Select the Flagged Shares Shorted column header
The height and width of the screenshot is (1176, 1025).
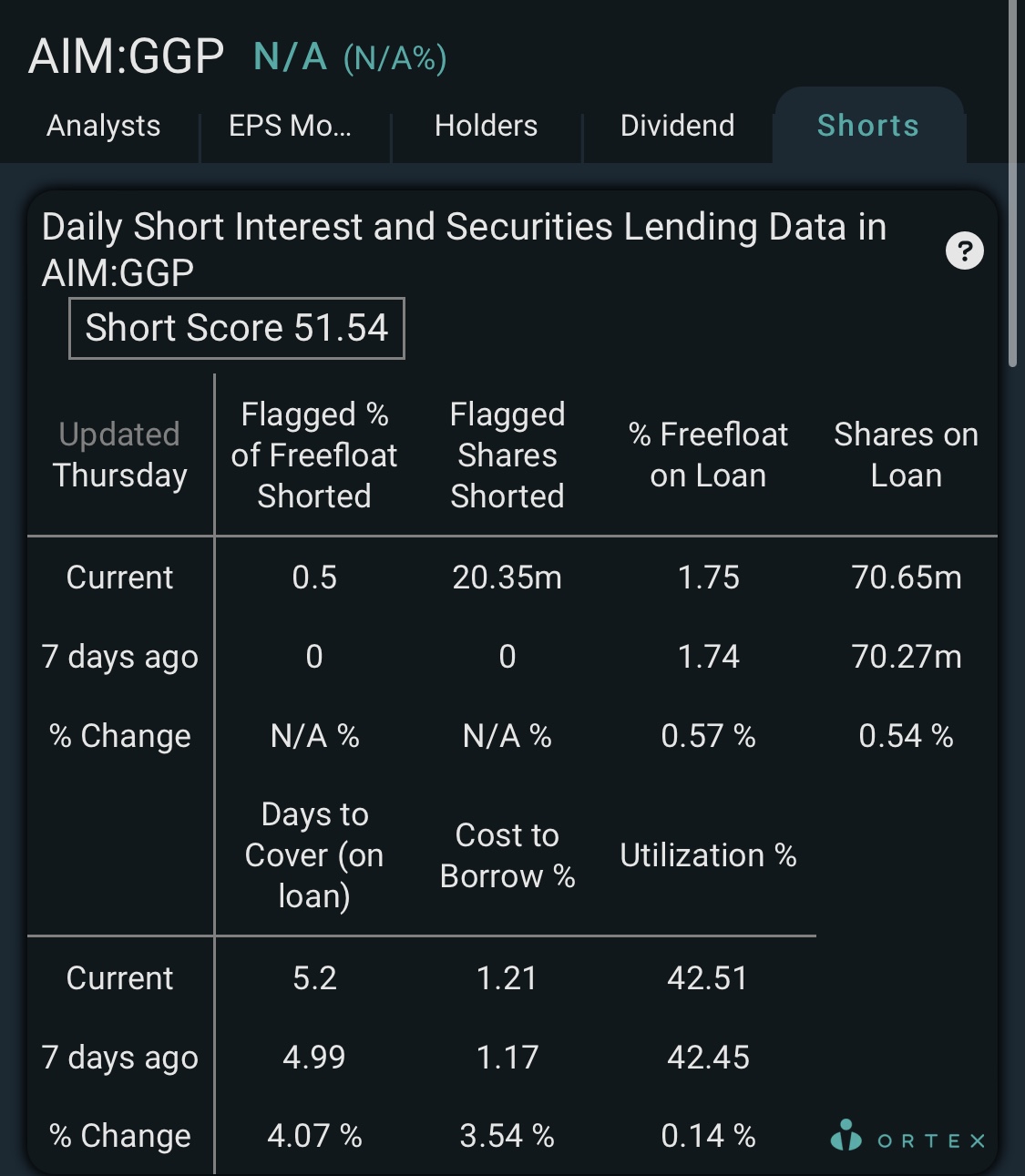click(x=507, y=455)
